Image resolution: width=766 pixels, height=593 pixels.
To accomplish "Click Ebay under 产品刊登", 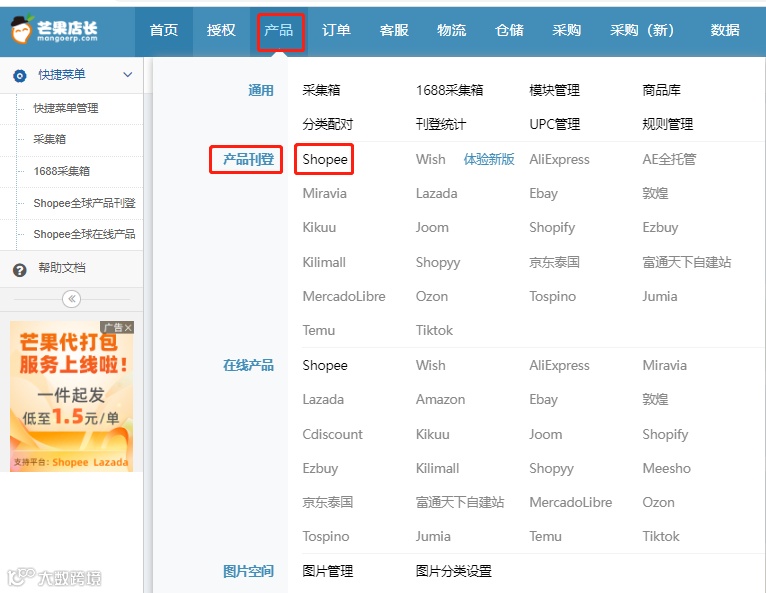I will click(543, 194).
